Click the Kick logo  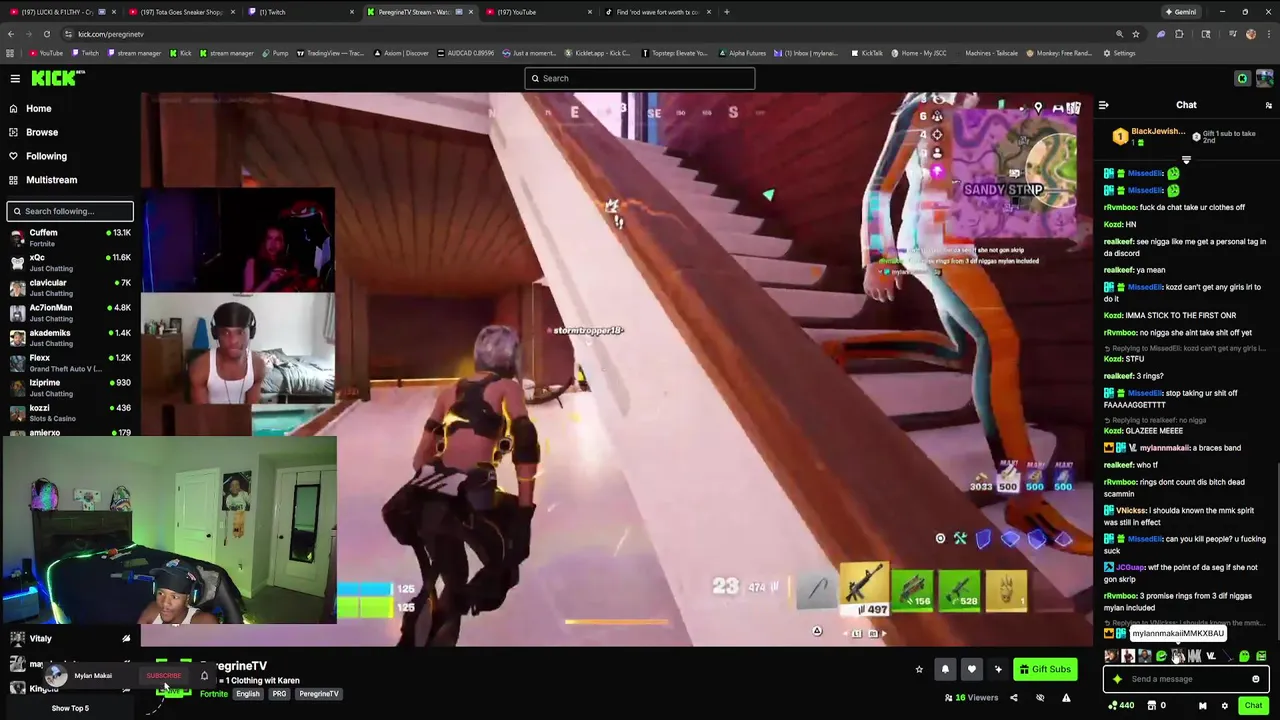click(x=56, y=78)
